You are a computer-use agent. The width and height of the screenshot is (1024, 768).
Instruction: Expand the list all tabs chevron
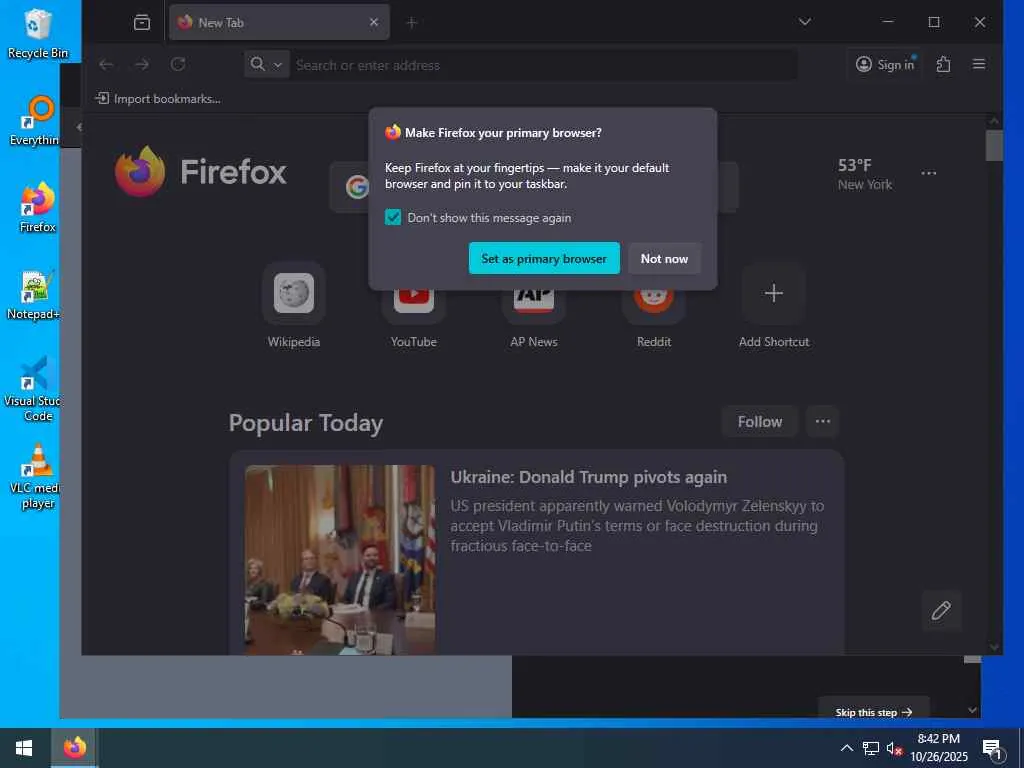[805, 22]
